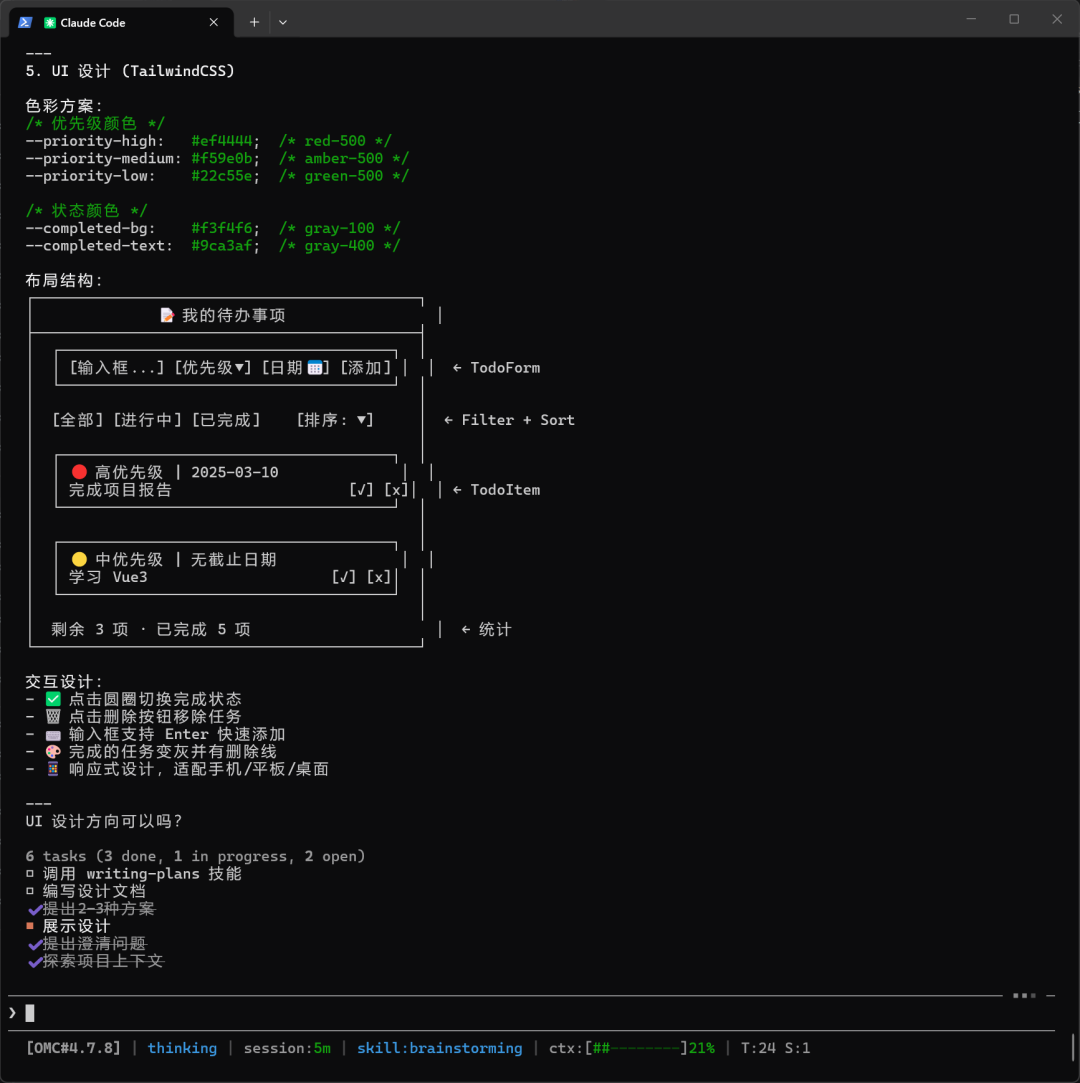The width and height of the screenshot is (1080, 1083).
Task: Click the palette emoji before 完成的任务变灰
Action: point(53,751)
